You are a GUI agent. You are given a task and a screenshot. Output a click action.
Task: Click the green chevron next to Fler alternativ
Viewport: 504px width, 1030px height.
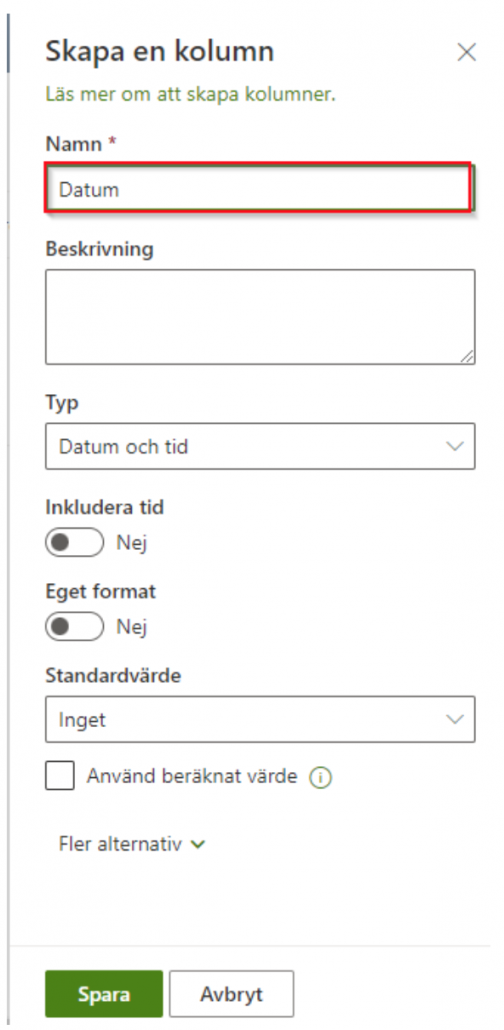pyautogui.click(x=196, y=845)
